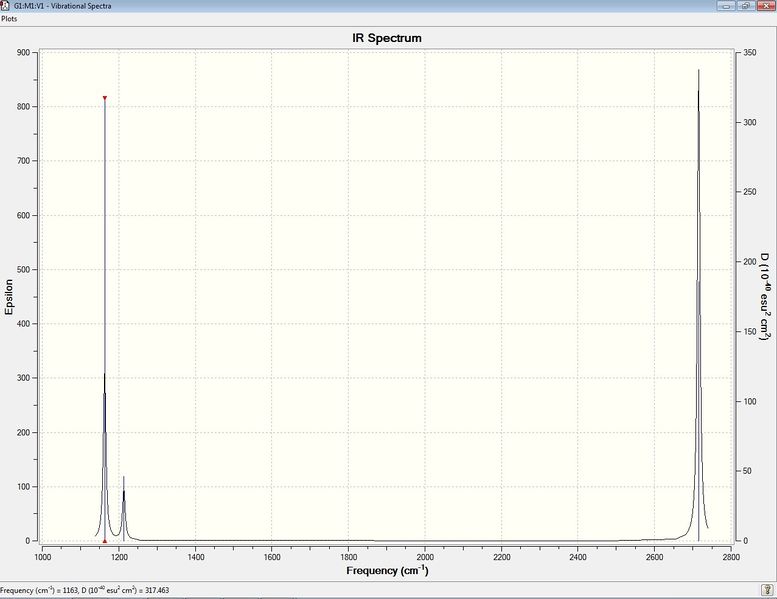Select the red marker atop the 1163 peak
Screen dimensions: 777x599
105,98
